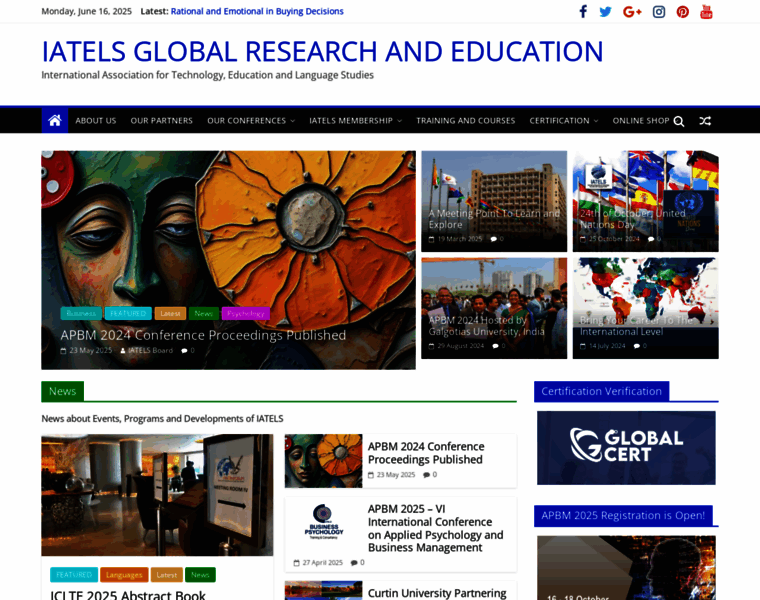Open the search magnifier icon
Screen dimensions: 760x600
(x=679, y=121)
